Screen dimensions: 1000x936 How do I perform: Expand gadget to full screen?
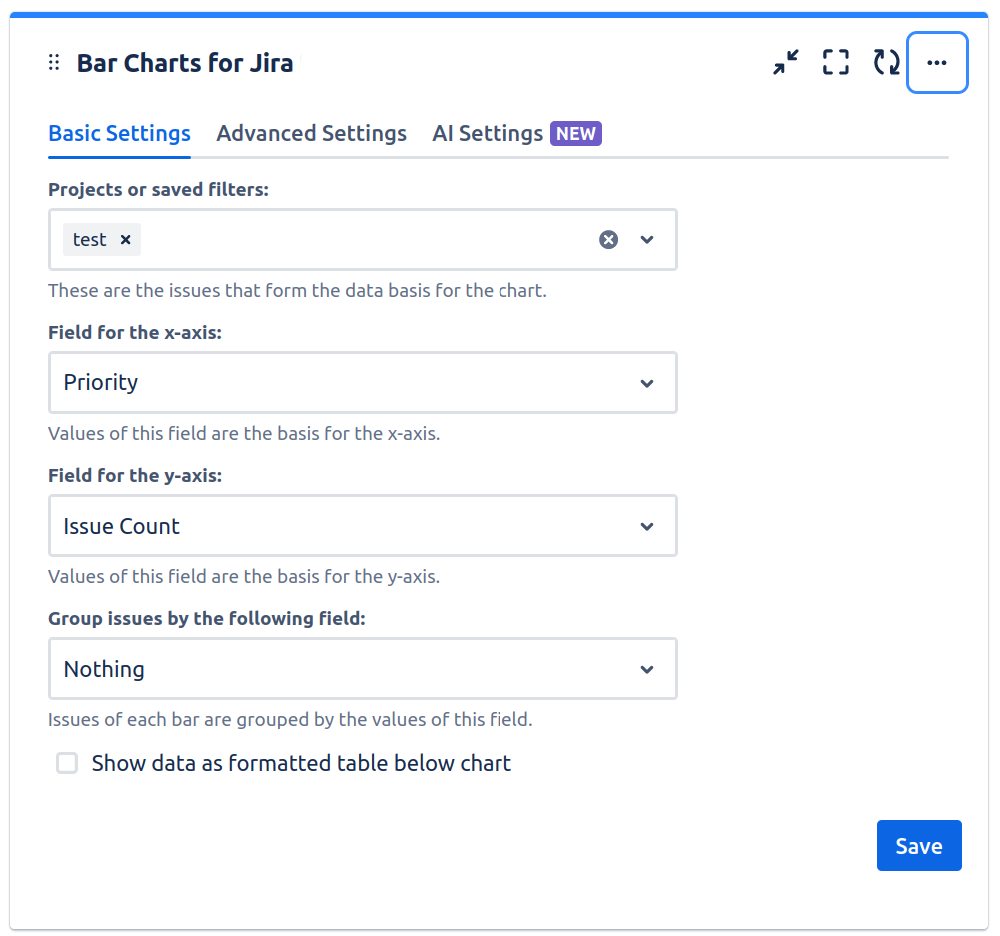[836, 63]
